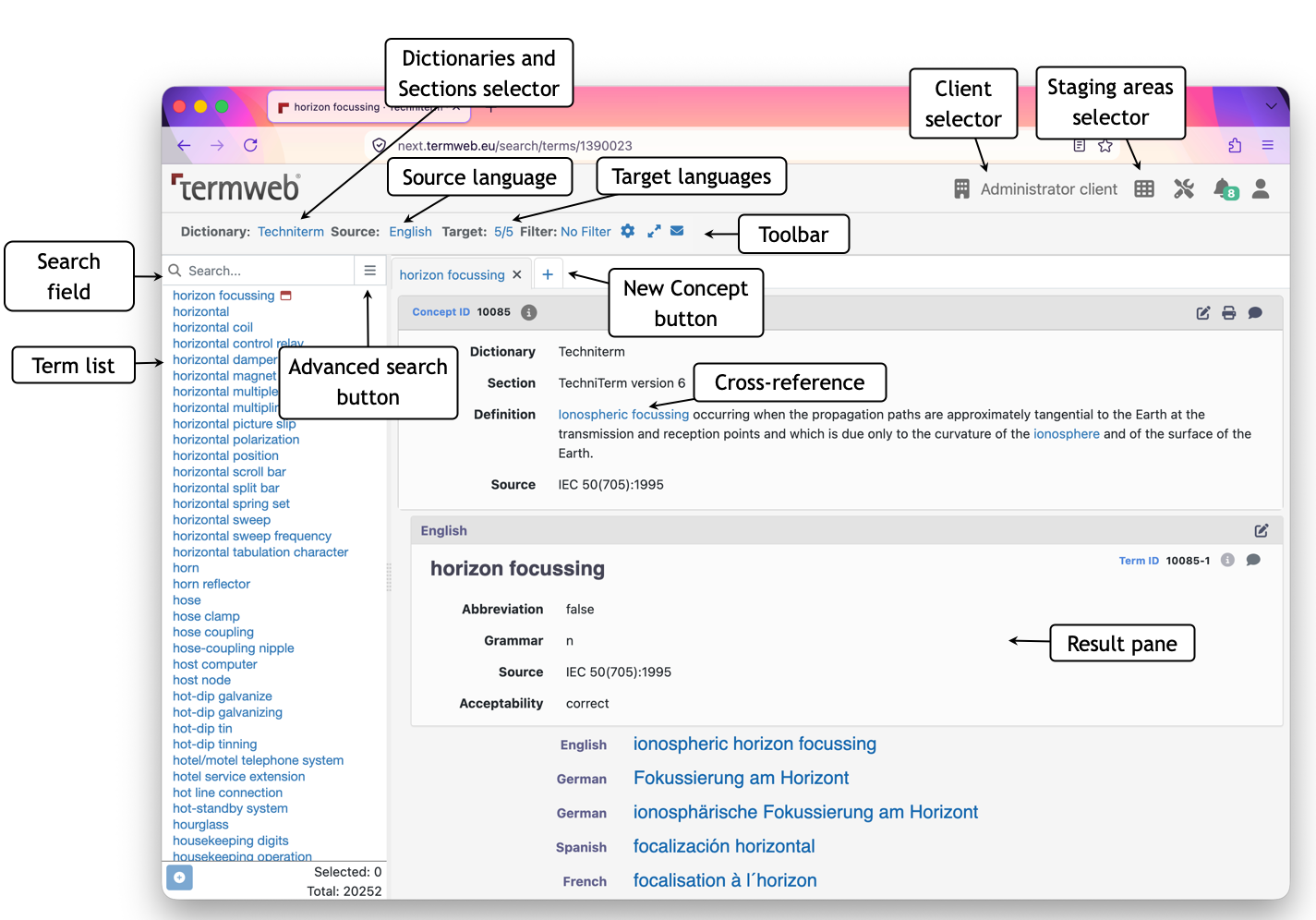The width and height of the screenshot is (1316, 920).
Task: Click into the Search field
Action: pyautogui.click(x=259, y=271)
